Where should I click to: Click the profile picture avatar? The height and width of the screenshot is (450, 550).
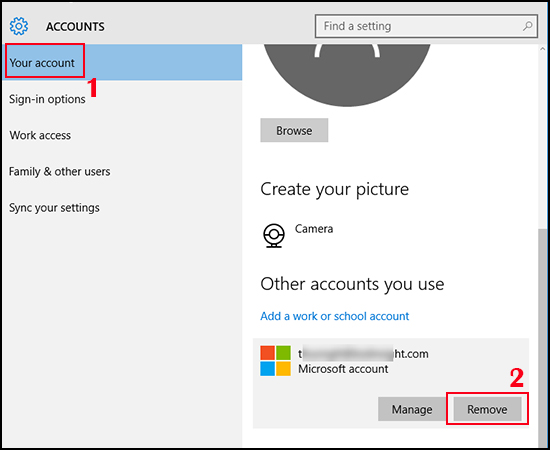click(347, 75)
